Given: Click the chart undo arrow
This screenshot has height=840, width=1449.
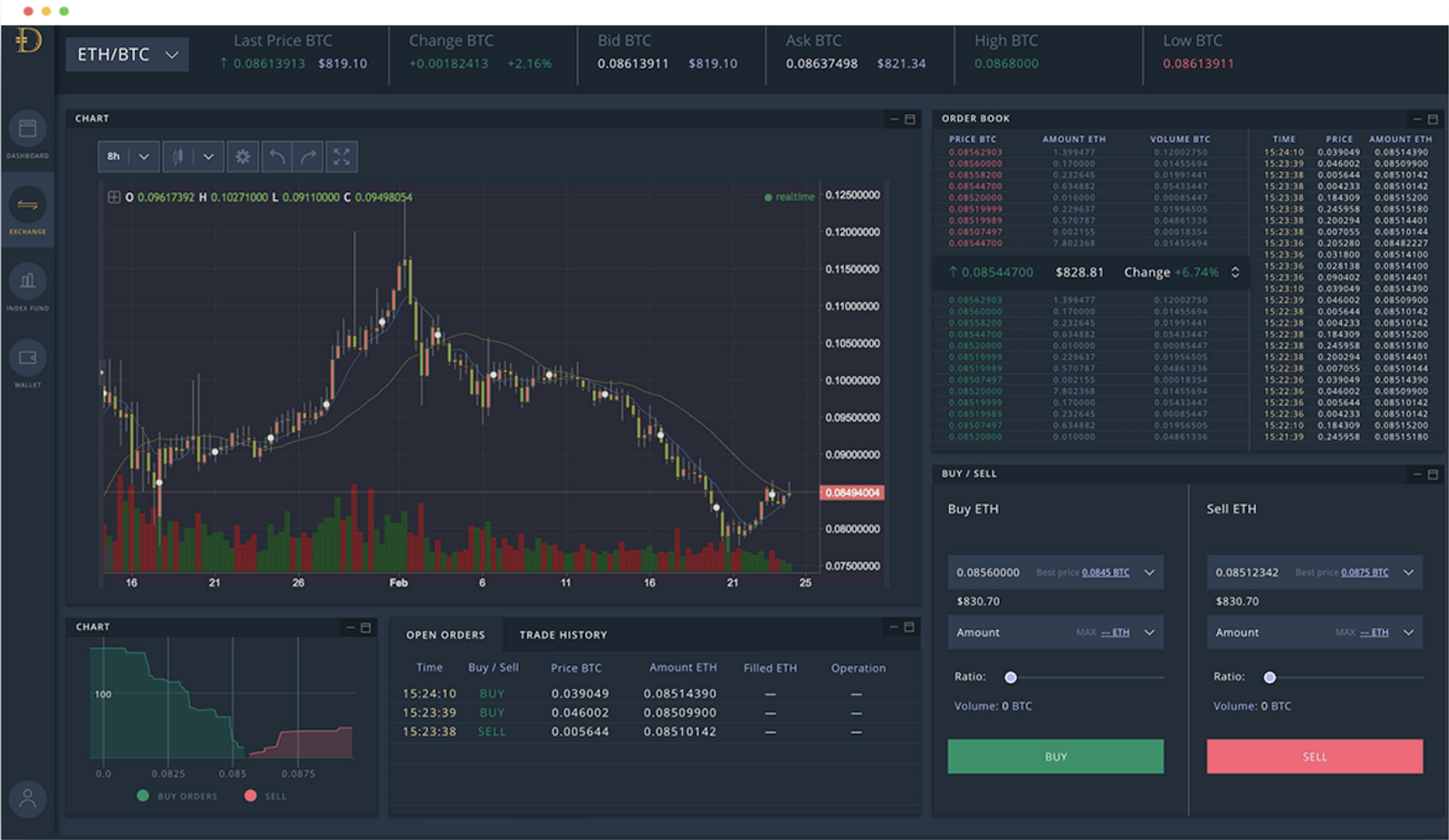Looking at the screenshot, I should click(276, 157).
